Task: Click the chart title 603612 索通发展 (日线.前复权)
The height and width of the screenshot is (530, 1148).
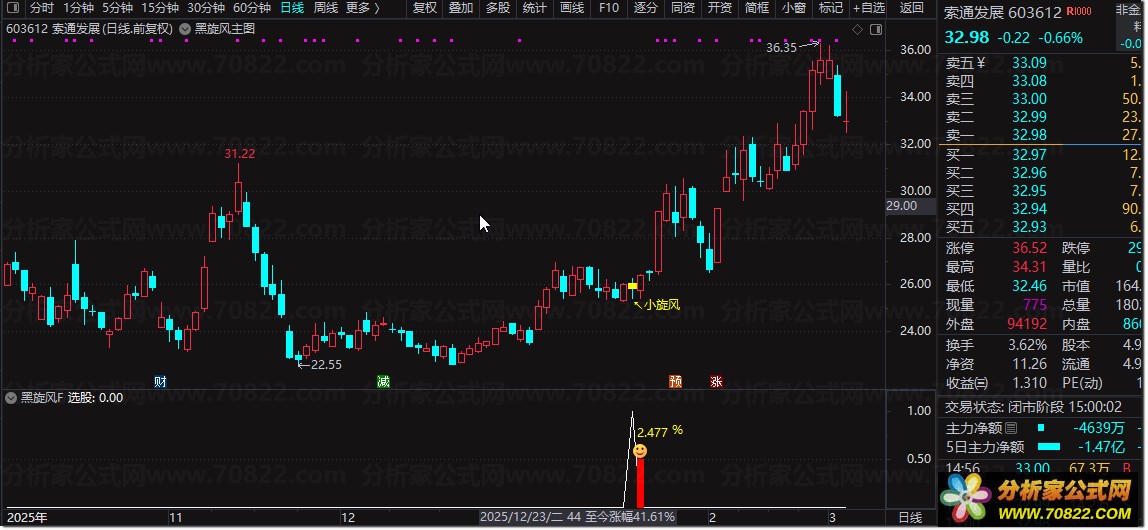Action: (89, 29)
